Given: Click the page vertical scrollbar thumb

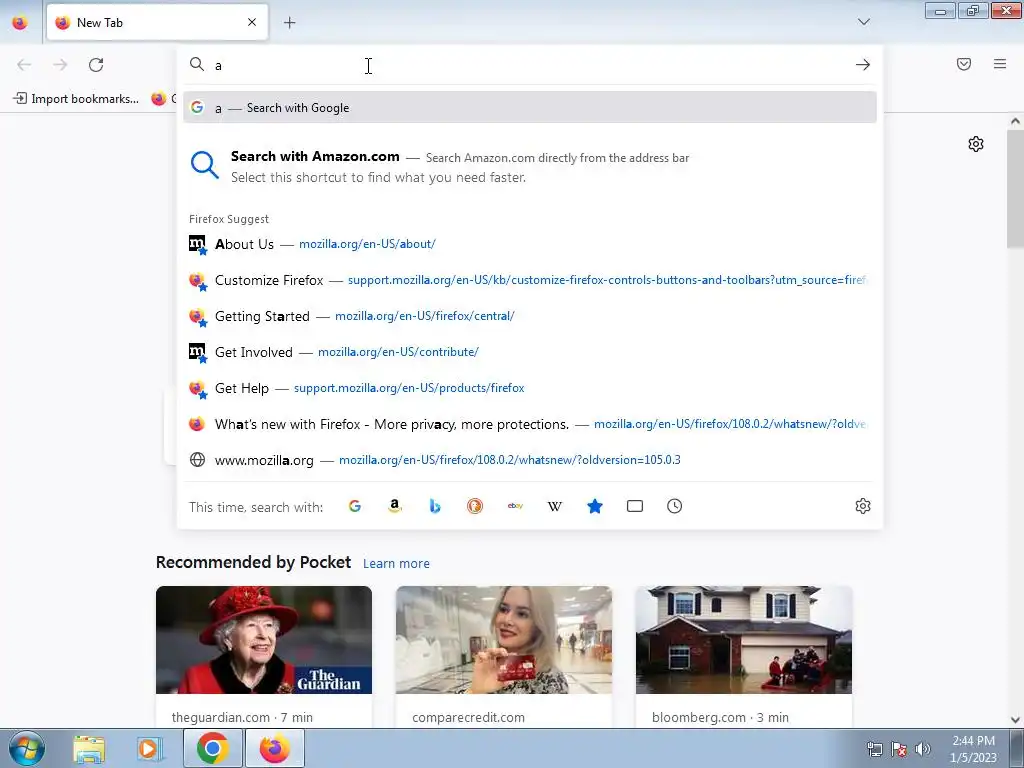Looking at the screenshot, I should pos(1015,188).
